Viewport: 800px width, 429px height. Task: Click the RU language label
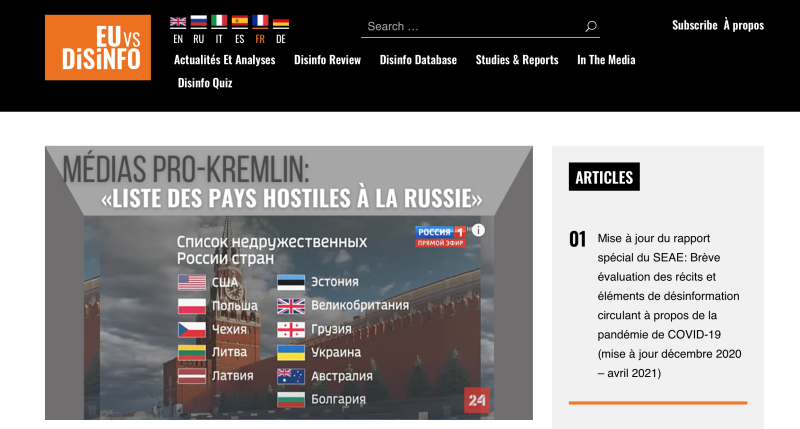click(x=198, y=39)
